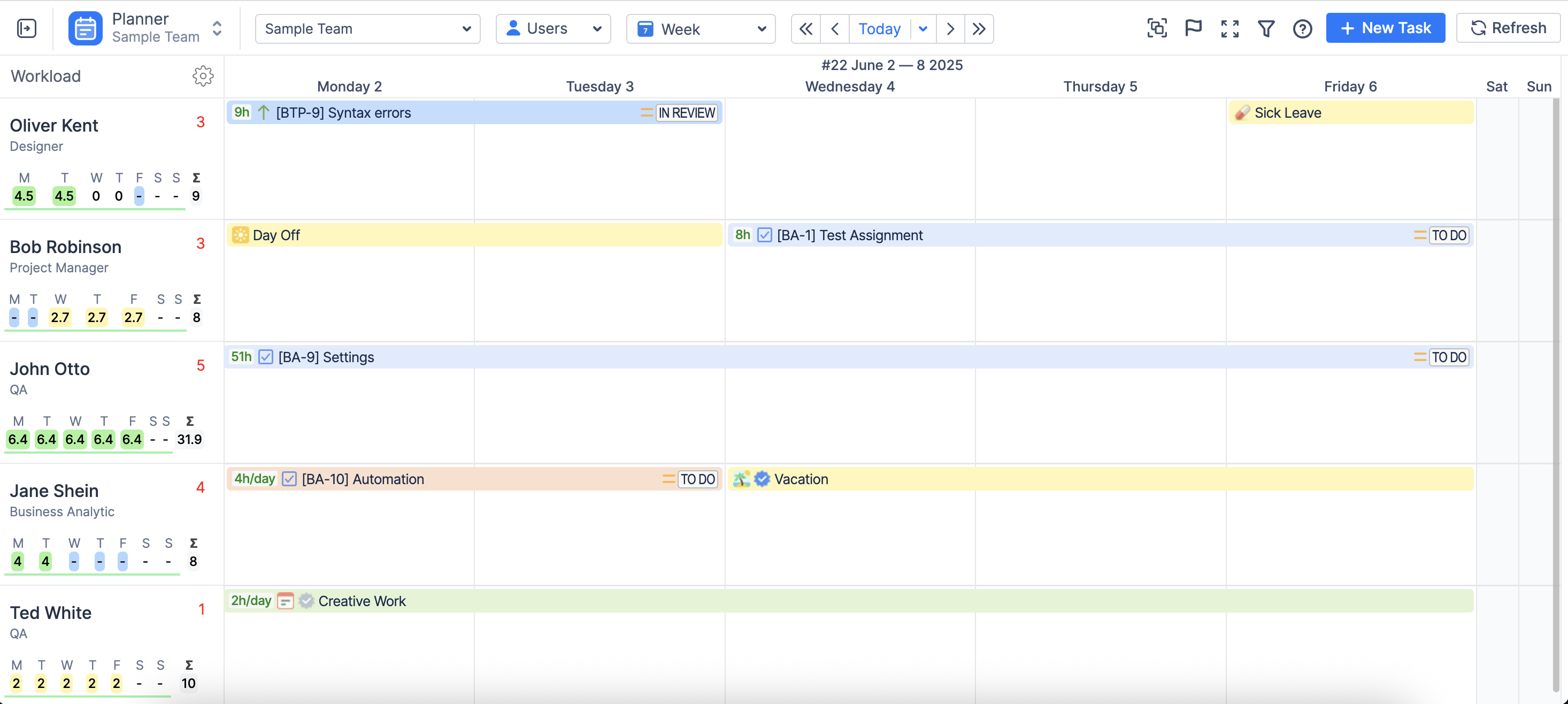This screenshot has width=1568, height=704.
Task: Click checkbox icon on BA-1 Test Assignment
Action: 765,235
